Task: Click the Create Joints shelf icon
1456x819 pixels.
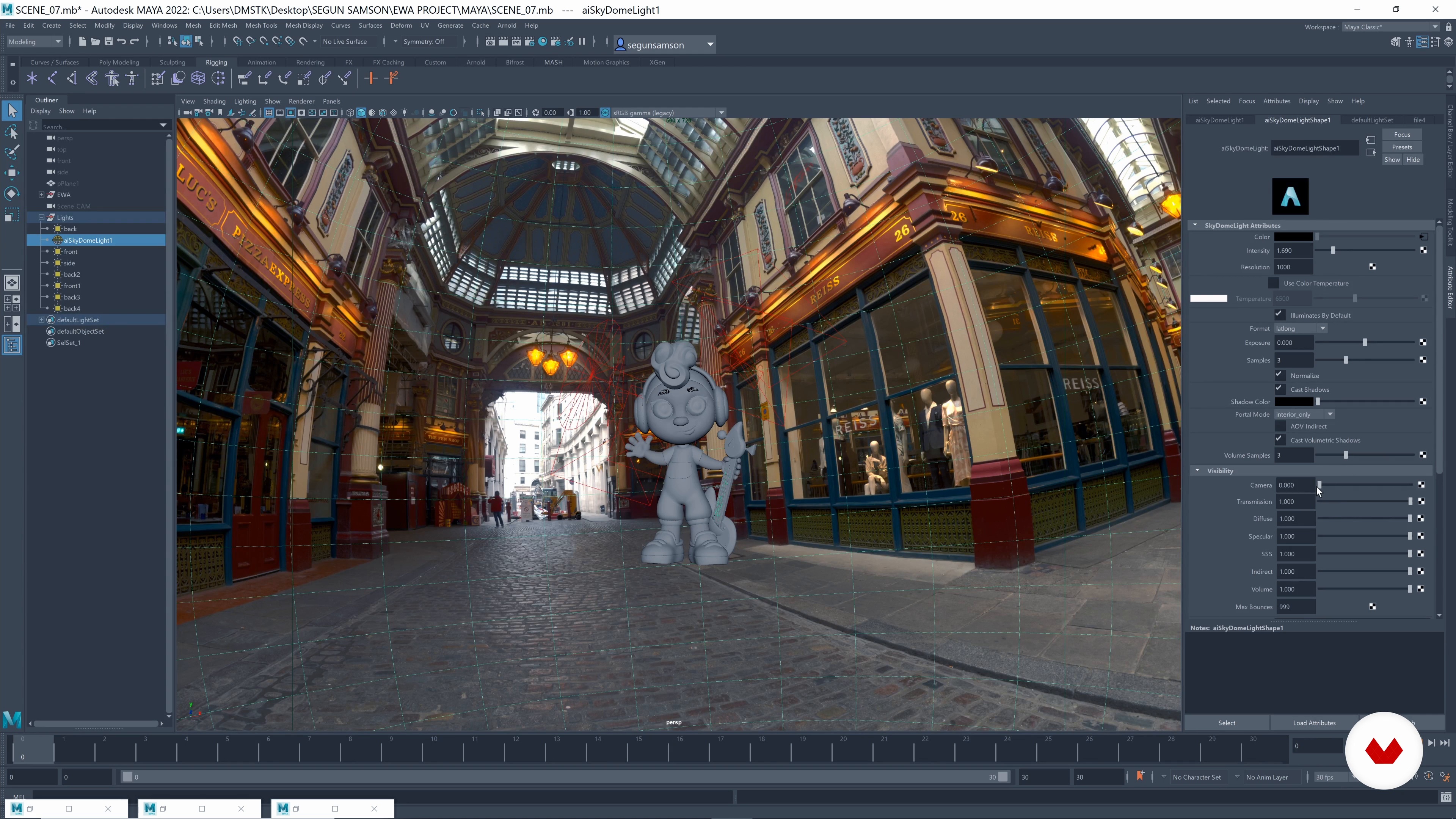Action: pyautogui.click(x=52, y=78)
